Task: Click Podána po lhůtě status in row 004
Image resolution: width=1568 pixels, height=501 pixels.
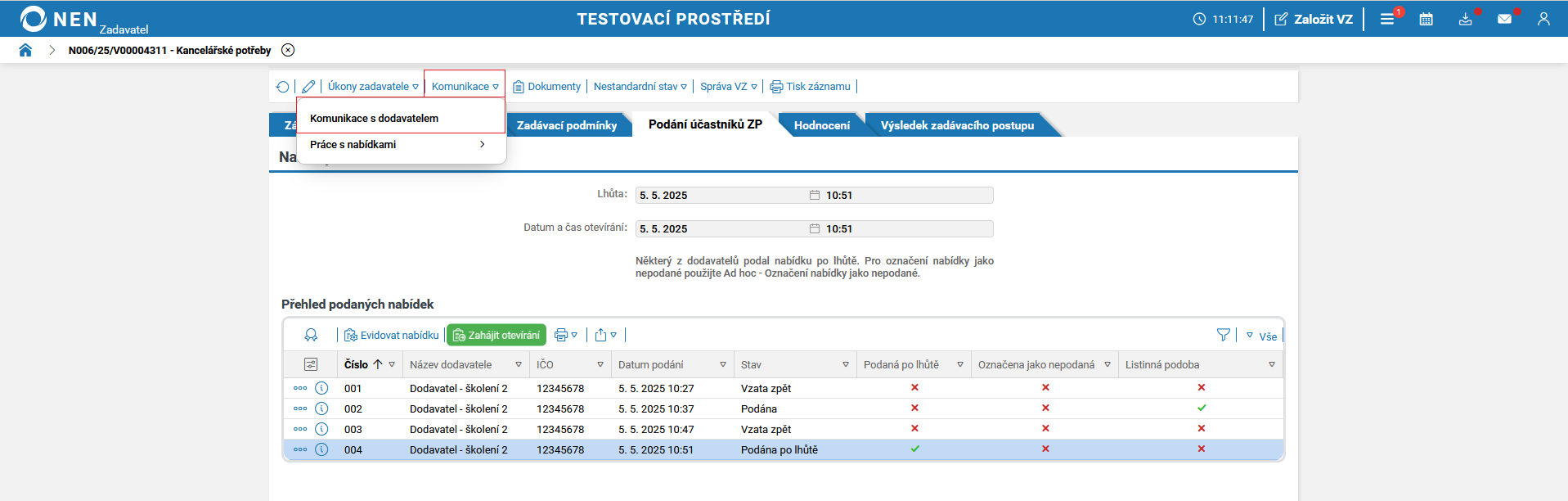Action: (x=780, y=449)
